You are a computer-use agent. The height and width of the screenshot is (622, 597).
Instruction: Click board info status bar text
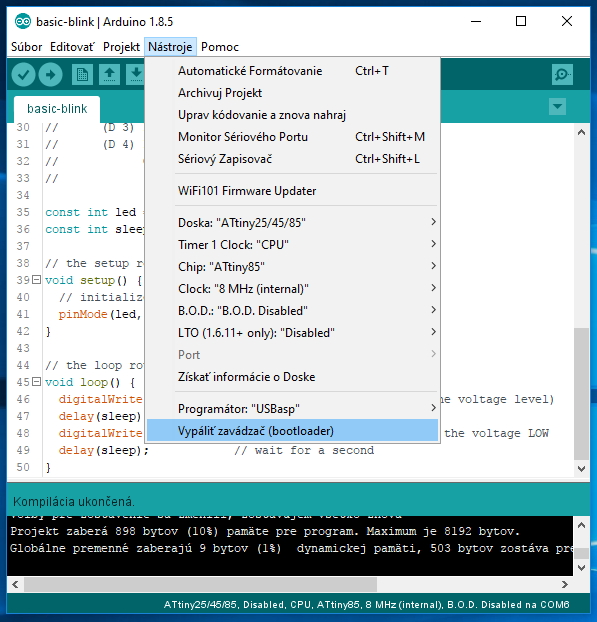[x=367, y=605]
